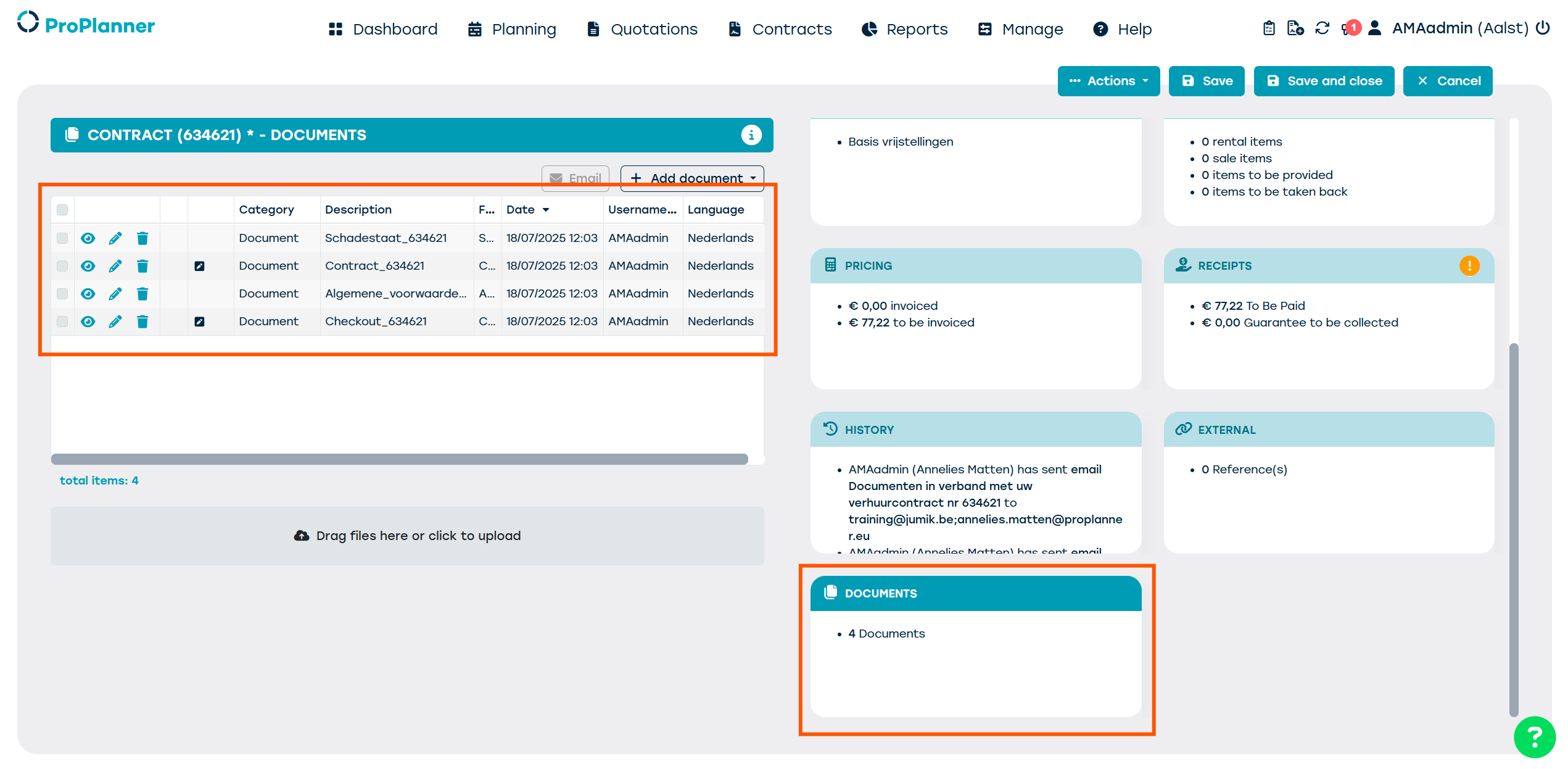
Task: Open the Contracts menu
Action: [x=780, y=29]
